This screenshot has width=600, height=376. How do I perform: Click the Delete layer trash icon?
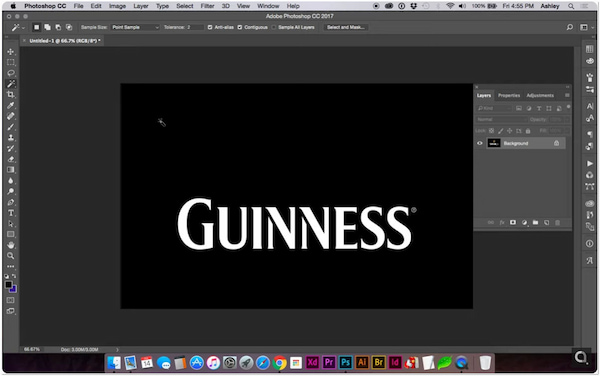[x=558, y=223]
